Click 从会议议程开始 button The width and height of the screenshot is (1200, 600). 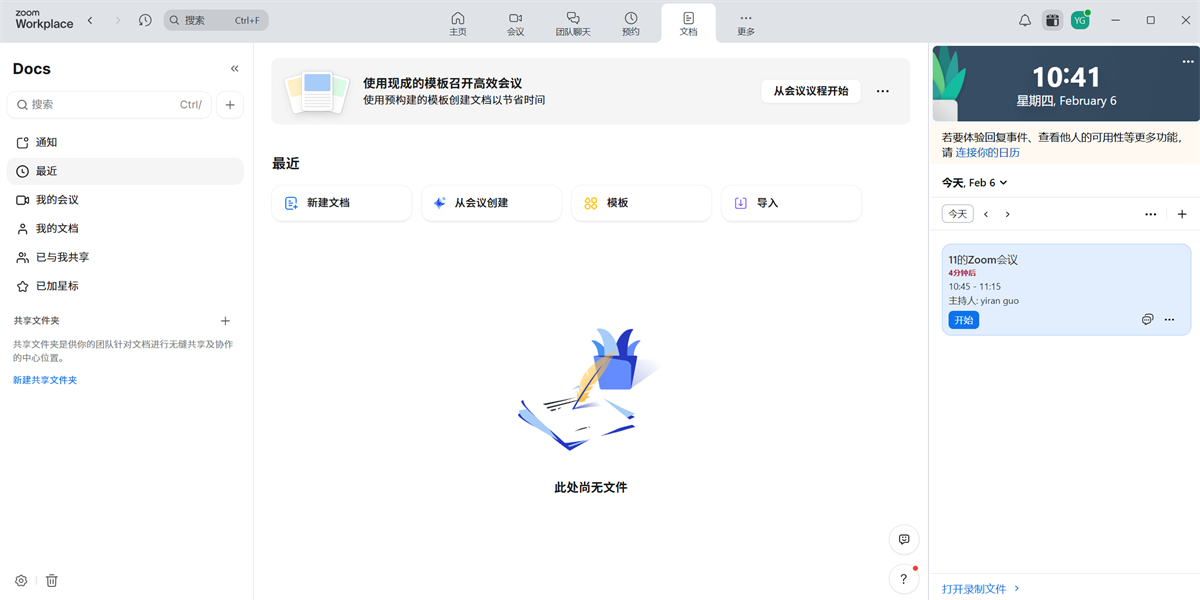click(x=813, y=91)
